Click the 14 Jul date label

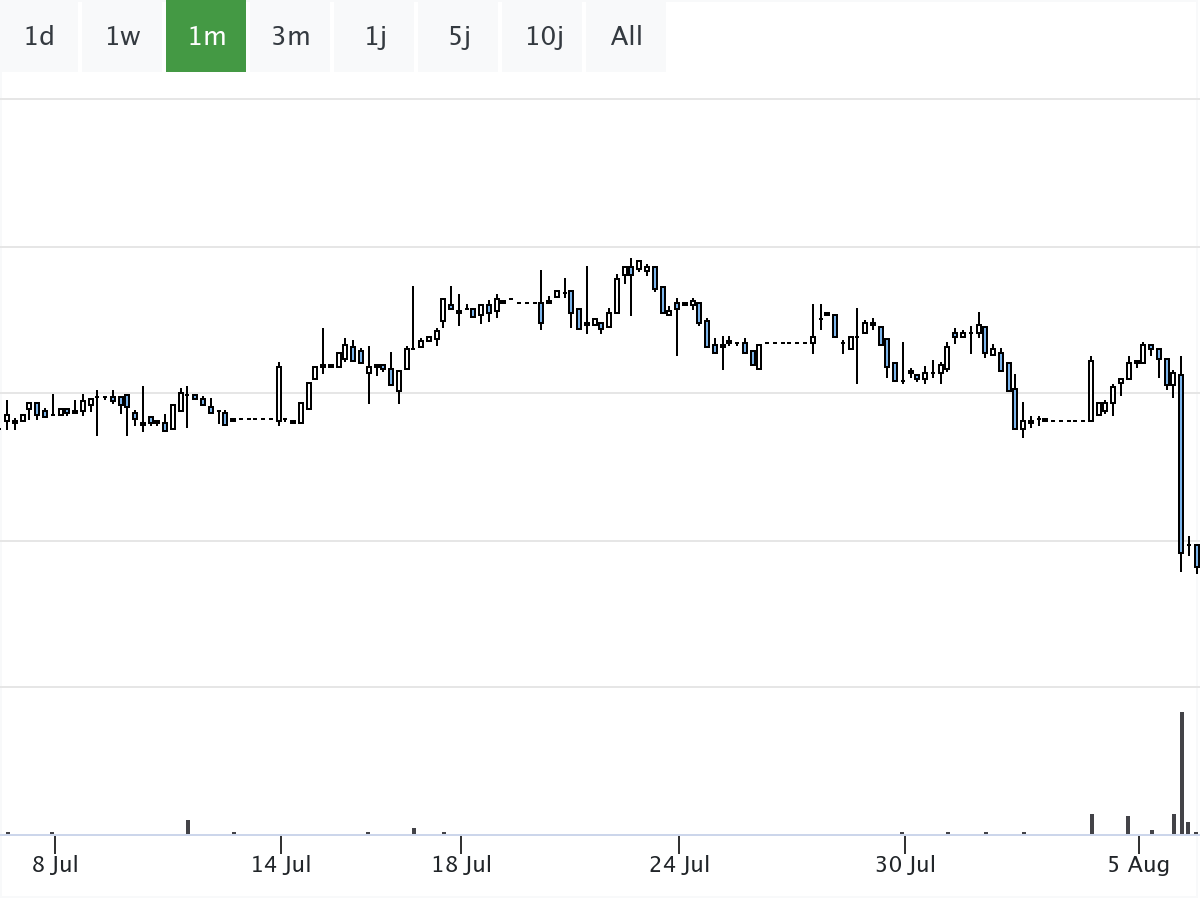tap(281, 864)
